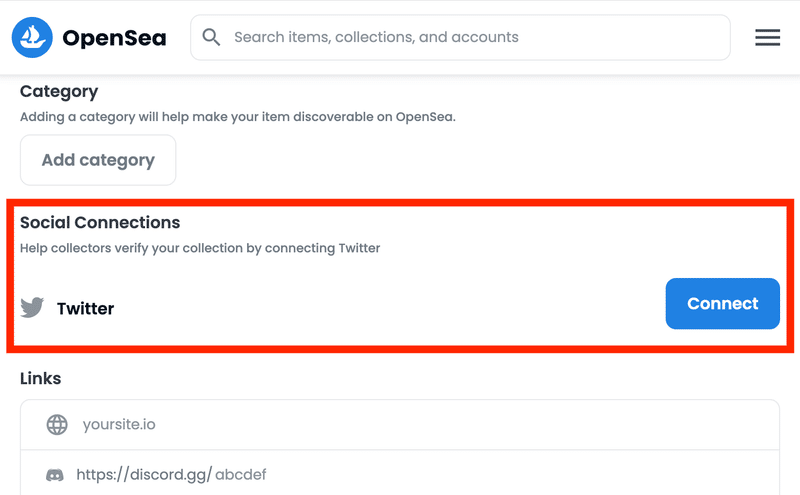
Task: Click the Social Connections heading
Action: (x=100, y=222)
